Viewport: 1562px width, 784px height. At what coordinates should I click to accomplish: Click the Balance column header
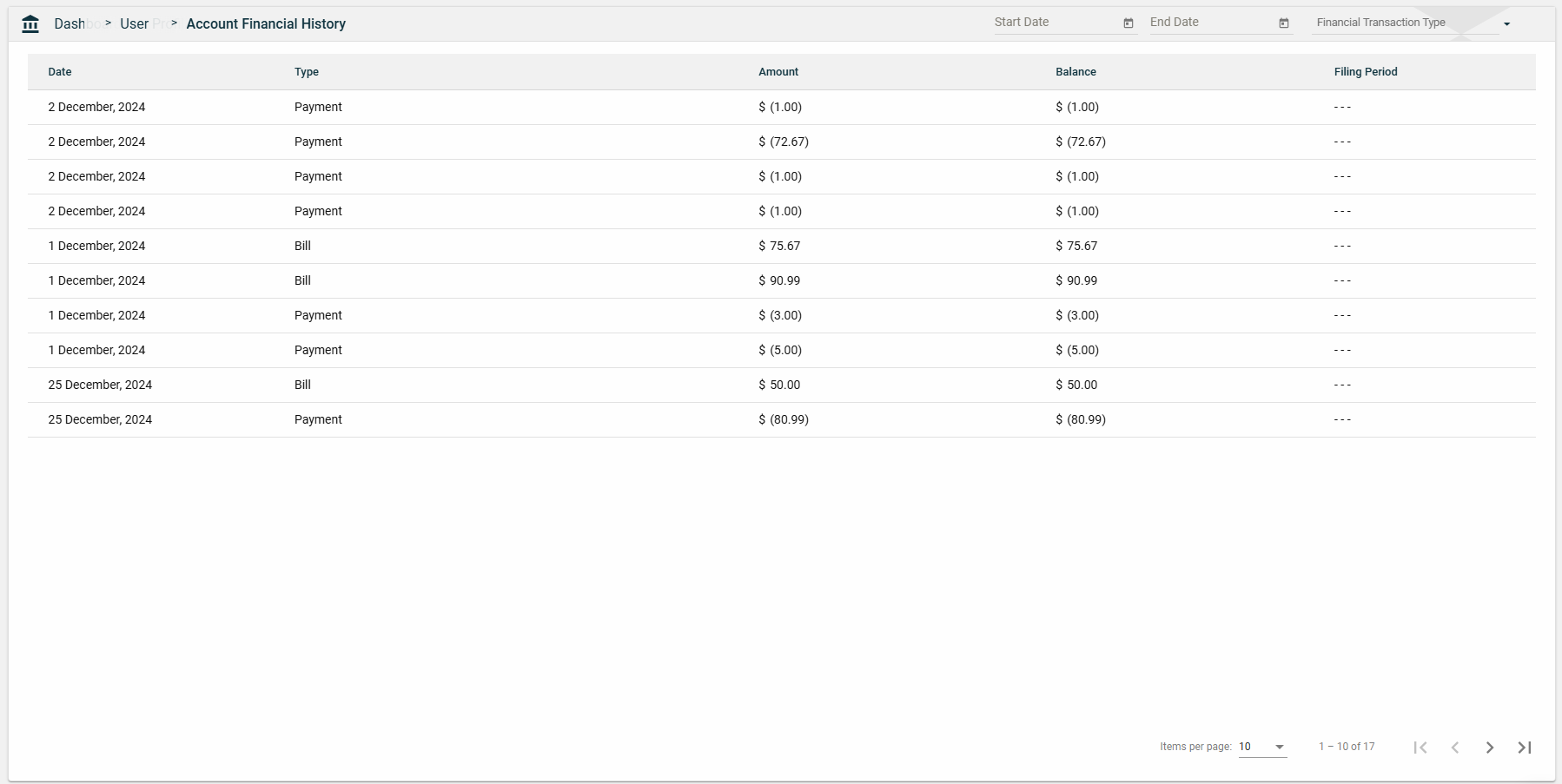coord(1076,72)
